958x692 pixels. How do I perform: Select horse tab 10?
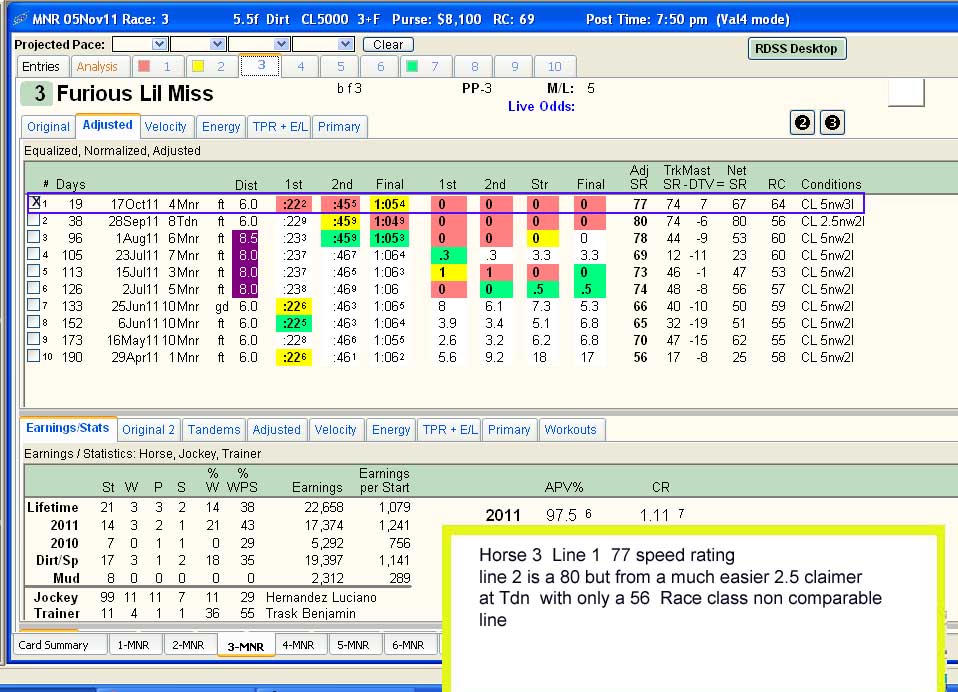coord(554,66)
